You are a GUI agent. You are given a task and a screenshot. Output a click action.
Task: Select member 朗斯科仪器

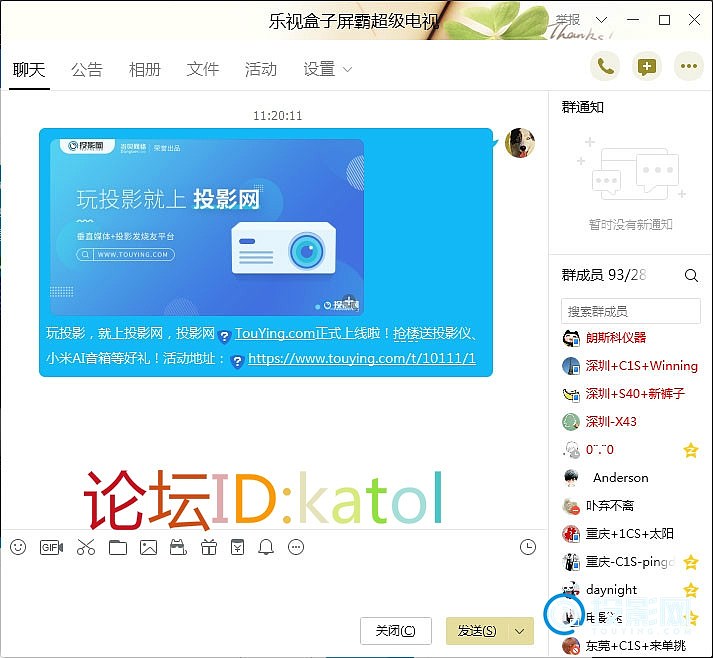click(631, 338)
